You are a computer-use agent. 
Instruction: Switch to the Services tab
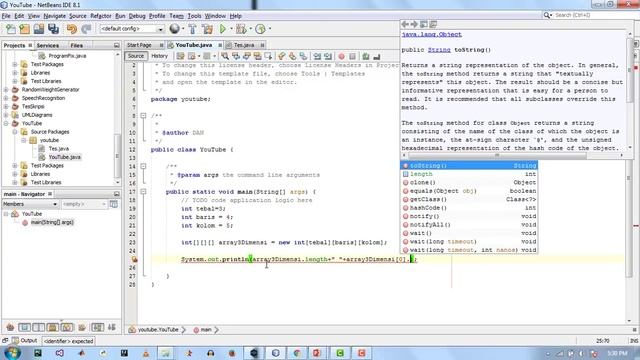[48, 45]
